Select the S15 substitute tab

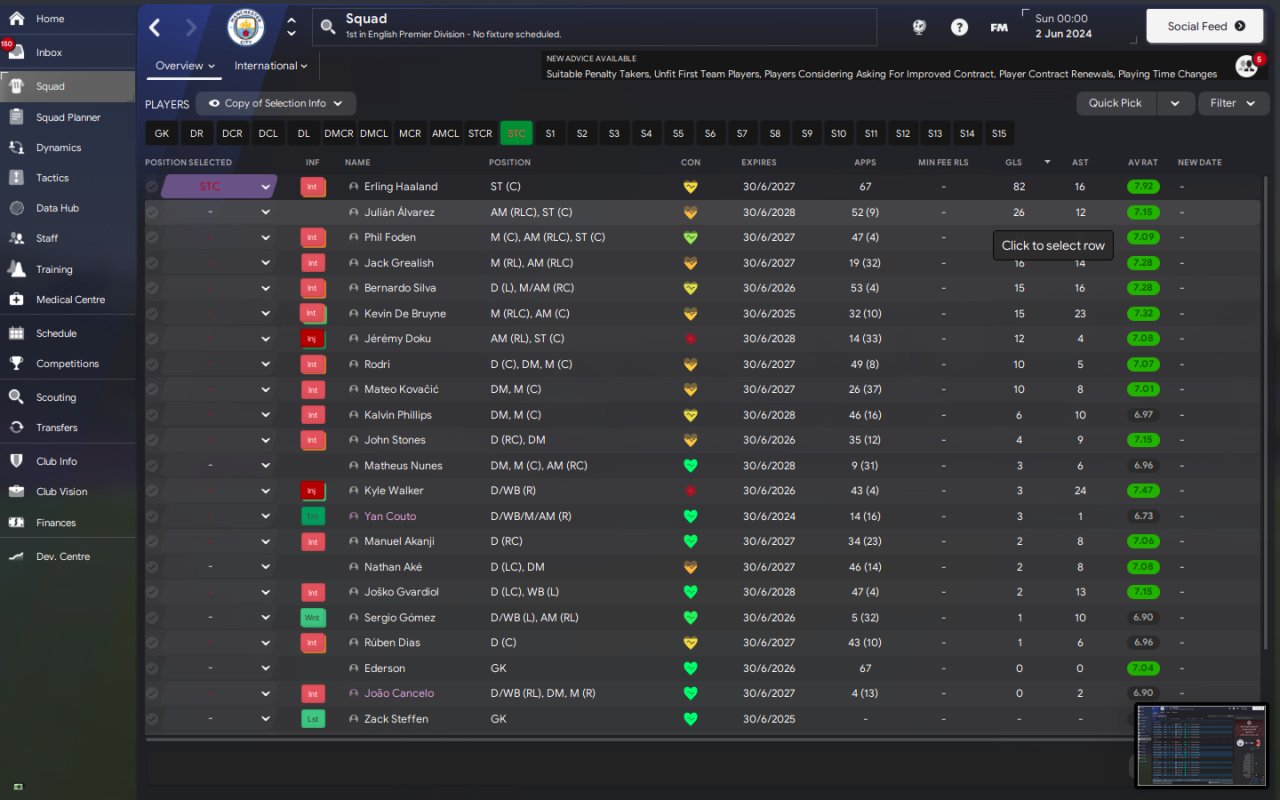point(999,133)
